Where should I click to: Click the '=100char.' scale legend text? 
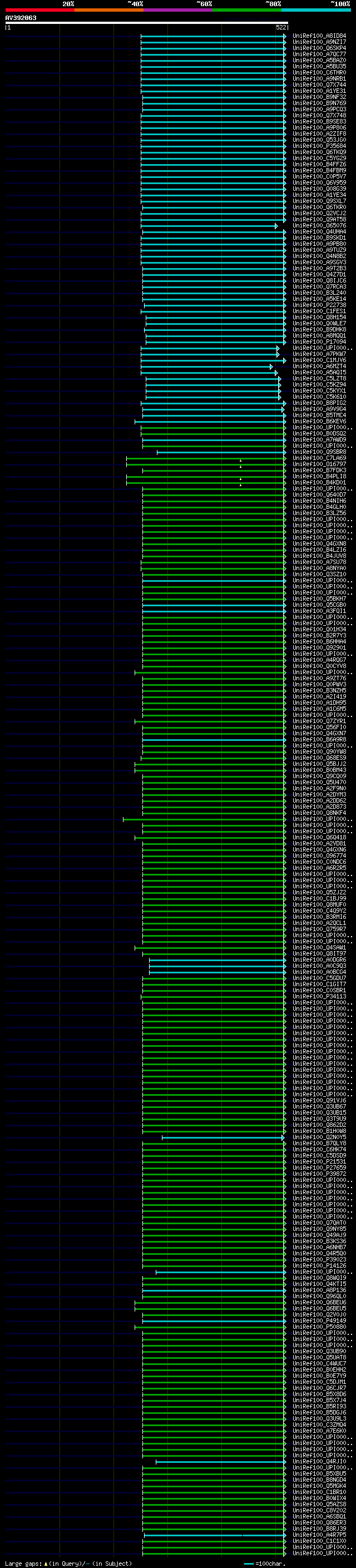coord(270,1563)
